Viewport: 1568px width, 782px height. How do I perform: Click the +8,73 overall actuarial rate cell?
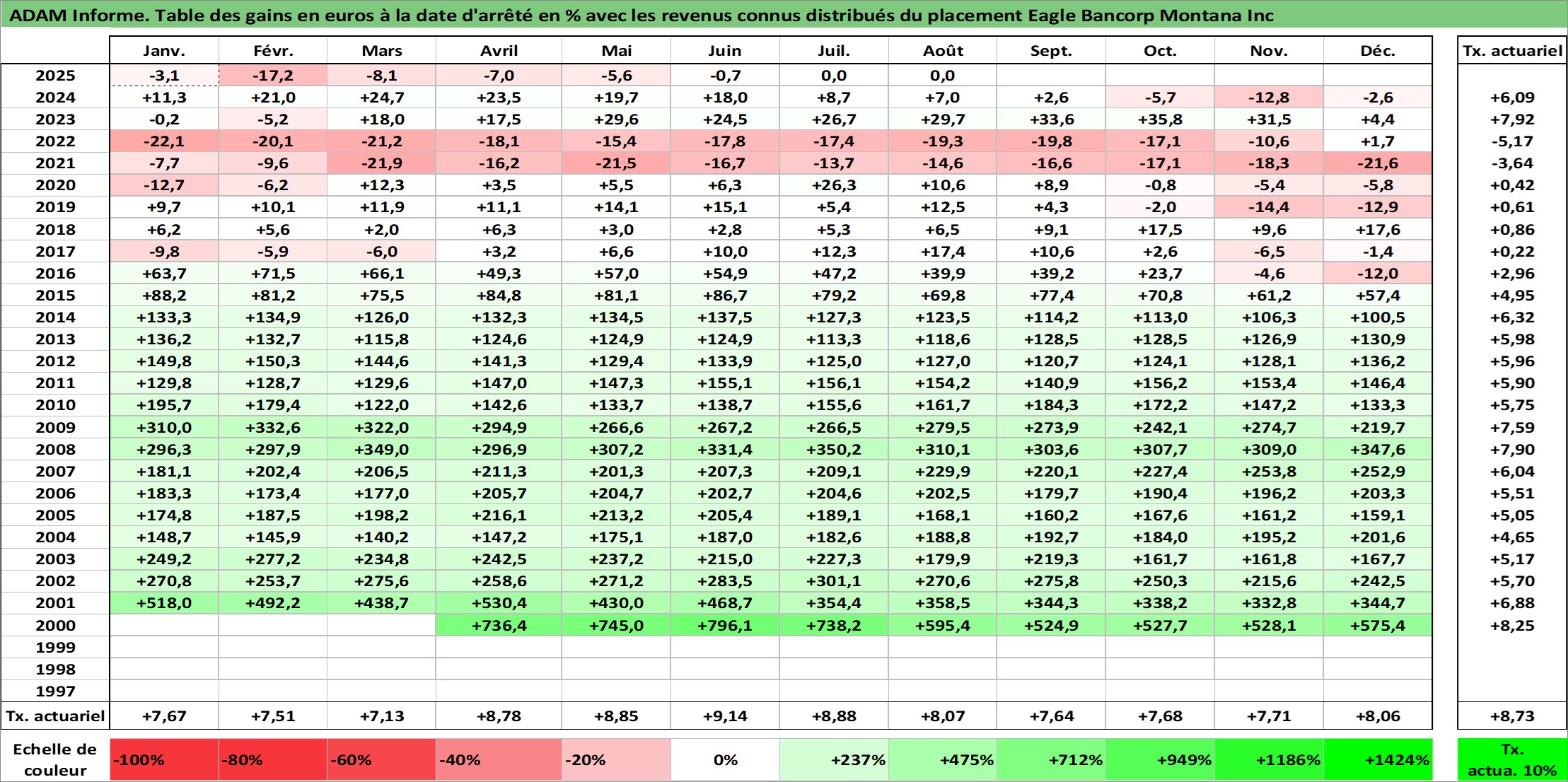[x=1512, y=716]
